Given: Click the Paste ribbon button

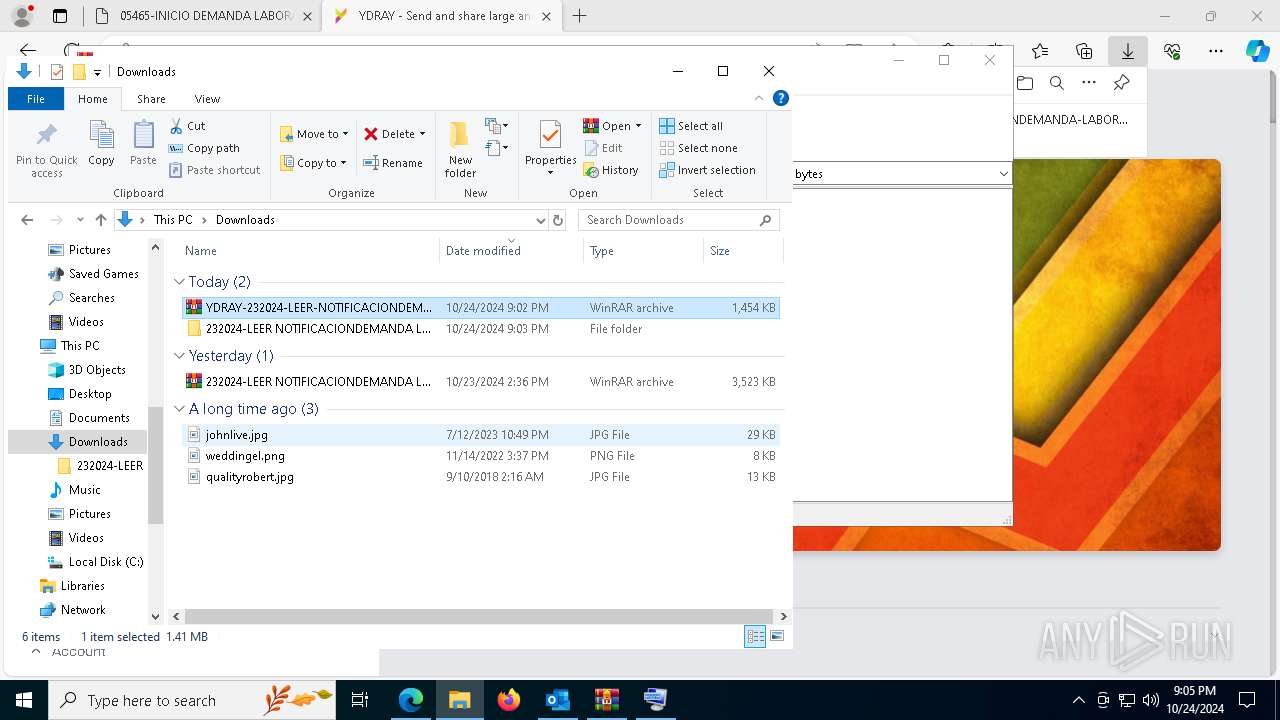Looking at the screenshot, I should (143, 143).
